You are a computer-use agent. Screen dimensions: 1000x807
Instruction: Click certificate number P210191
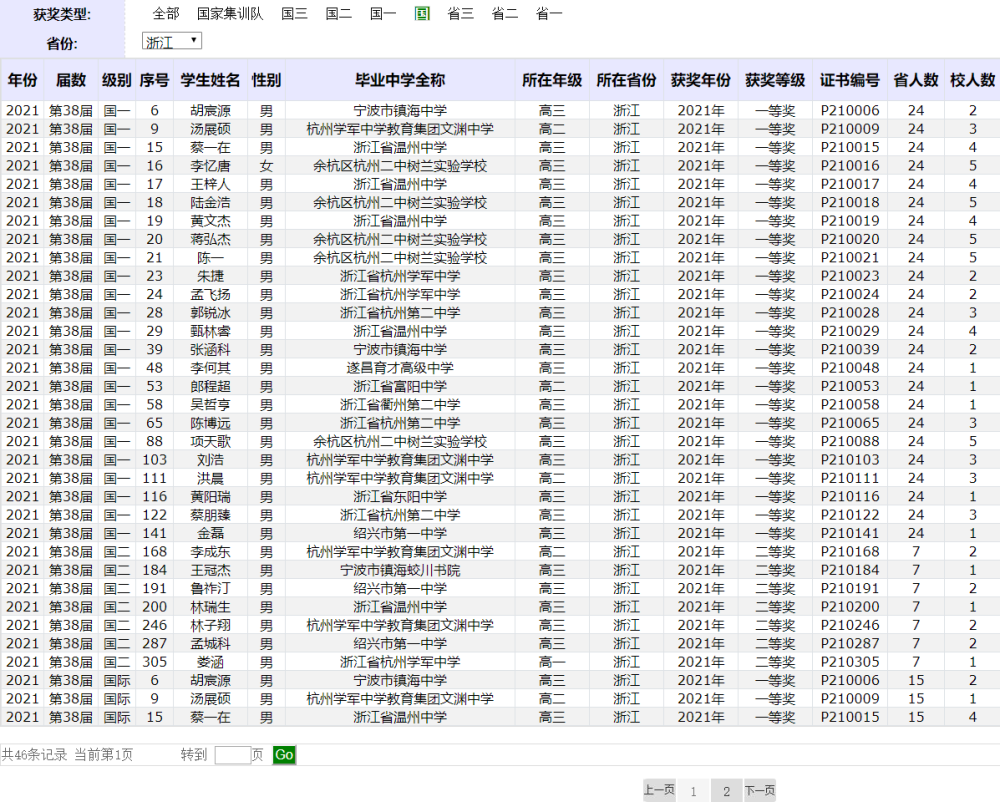[850, 589]
